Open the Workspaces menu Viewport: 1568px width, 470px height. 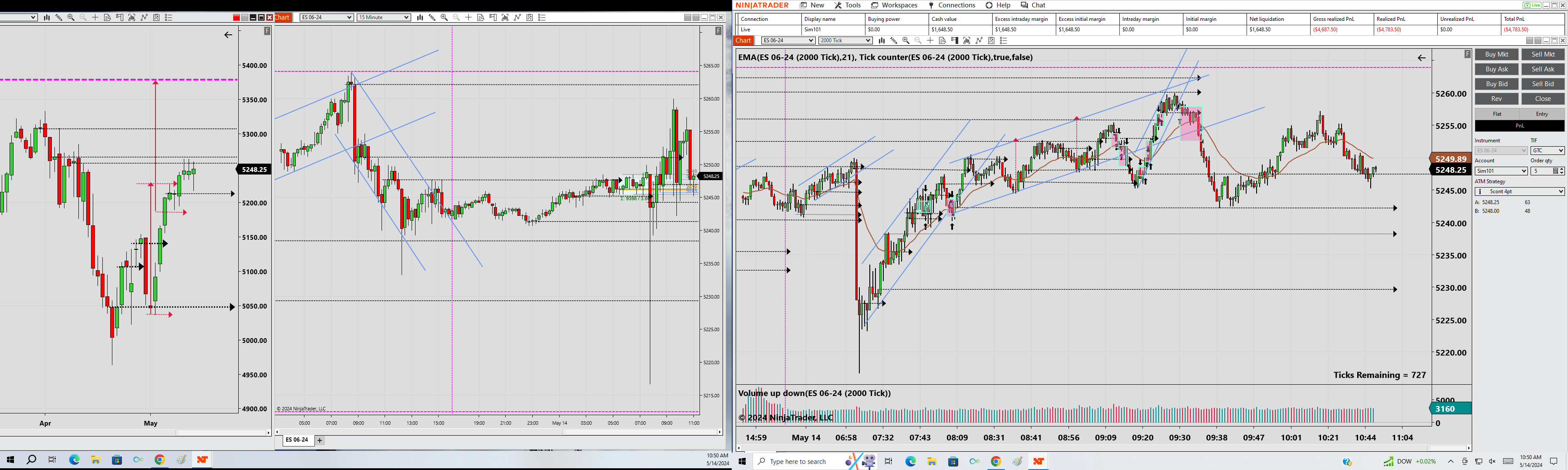pos(894,6)
